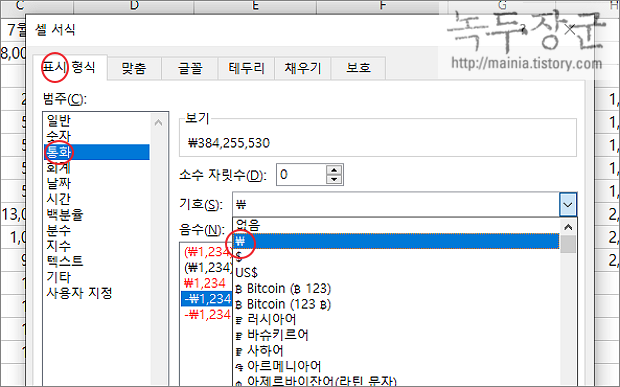Select Bitcoin (฿ 123) option

397,288
